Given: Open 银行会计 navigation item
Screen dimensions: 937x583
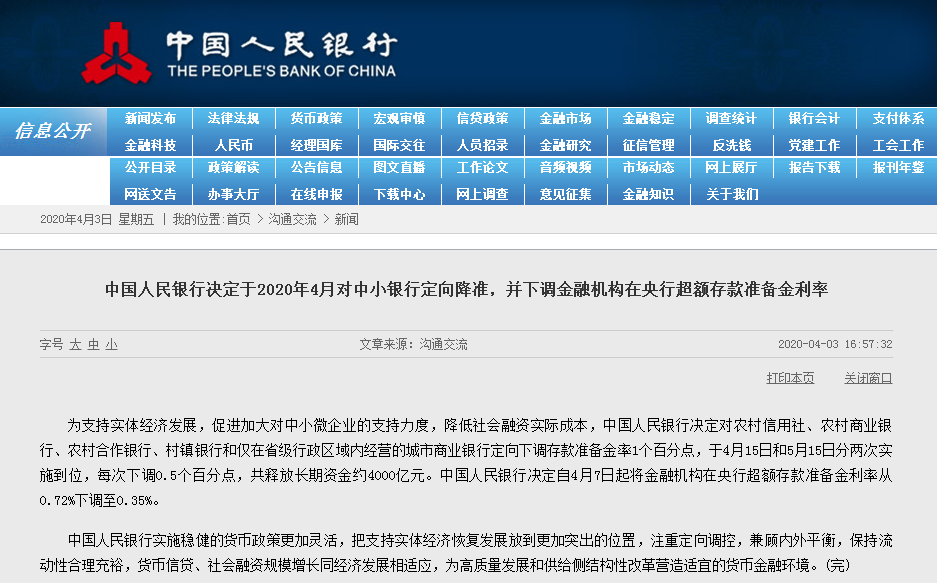Looking at the screenshot, I should (814, 118).
